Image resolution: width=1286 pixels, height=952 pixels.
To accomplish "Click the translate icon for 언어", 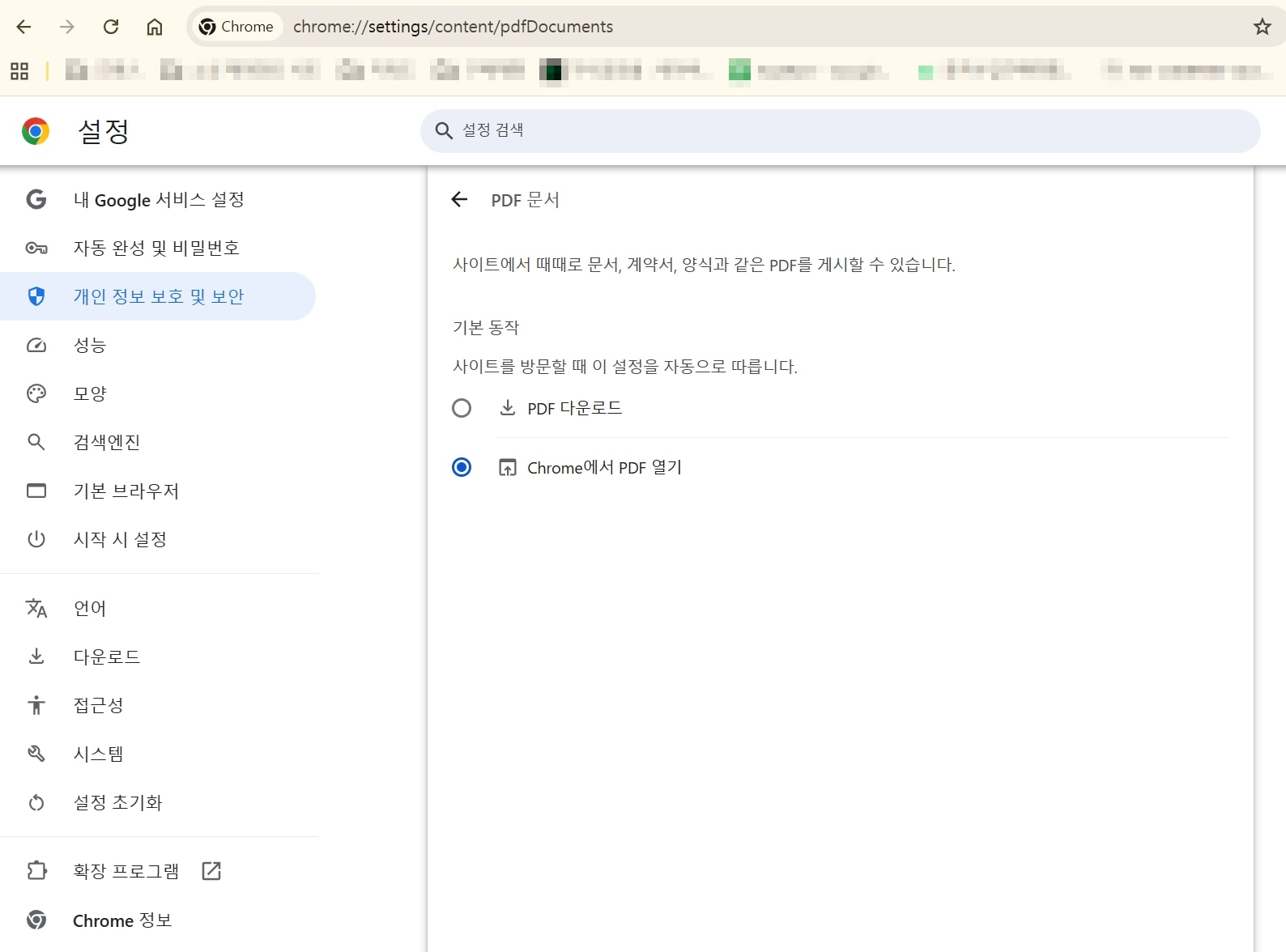I will (36, 608).
